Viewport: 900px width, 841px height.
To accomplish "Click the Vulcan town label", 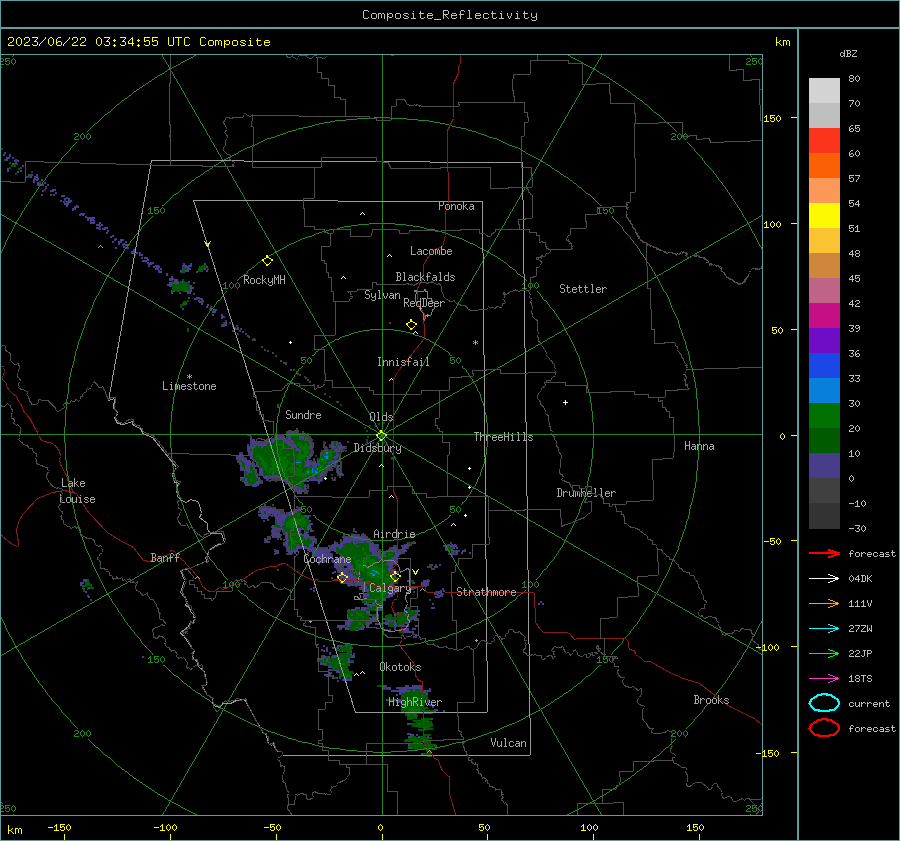I will tap(508, 743).
